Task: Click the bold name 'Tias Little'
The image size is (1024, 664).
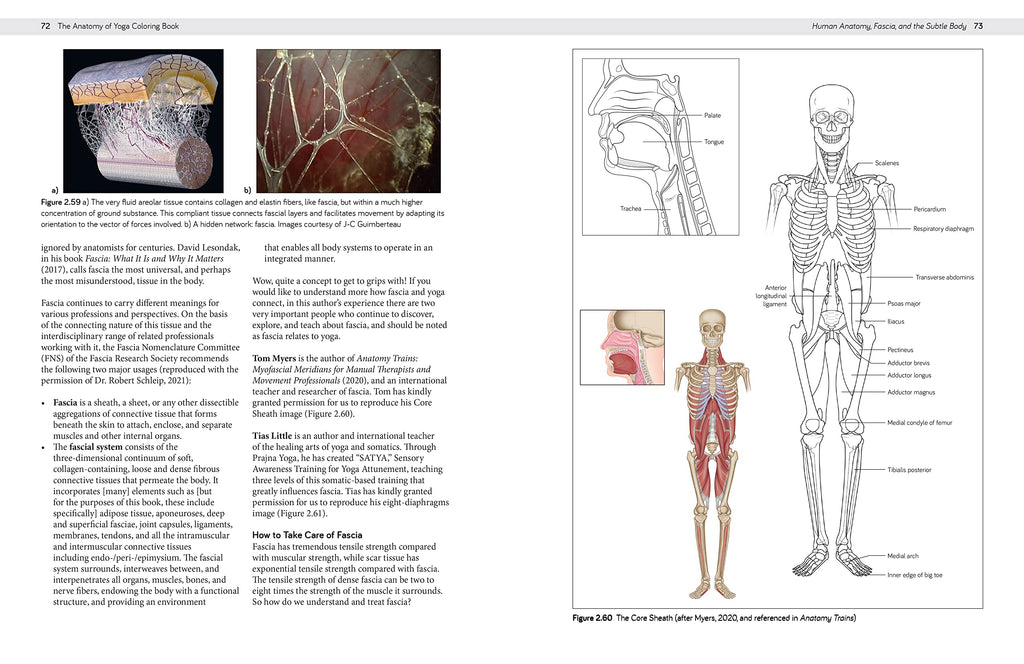Action: [x=272, y=435]
